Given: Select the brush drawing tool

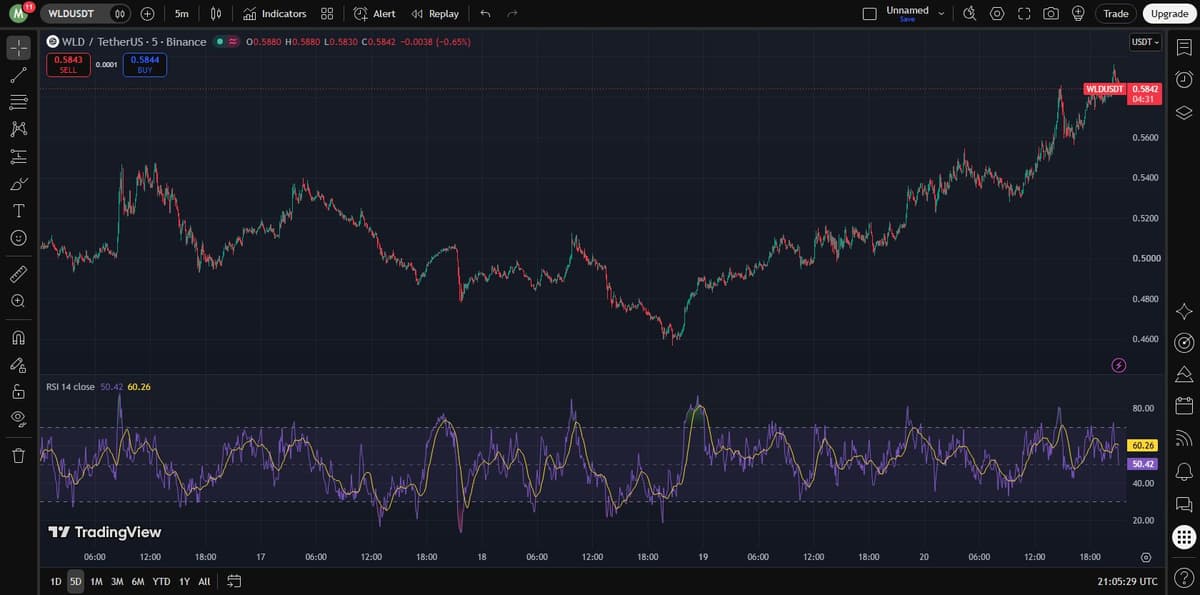Looking at the screenshot, I should pyautogui.click(x=18, y=184).
